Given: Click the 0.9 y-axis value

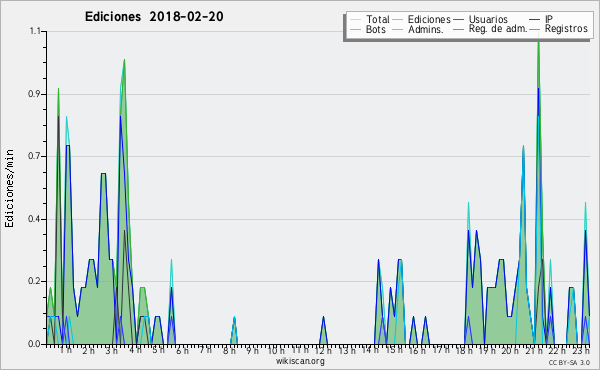Looking at the screenshot, I should [x=34, y=94].
